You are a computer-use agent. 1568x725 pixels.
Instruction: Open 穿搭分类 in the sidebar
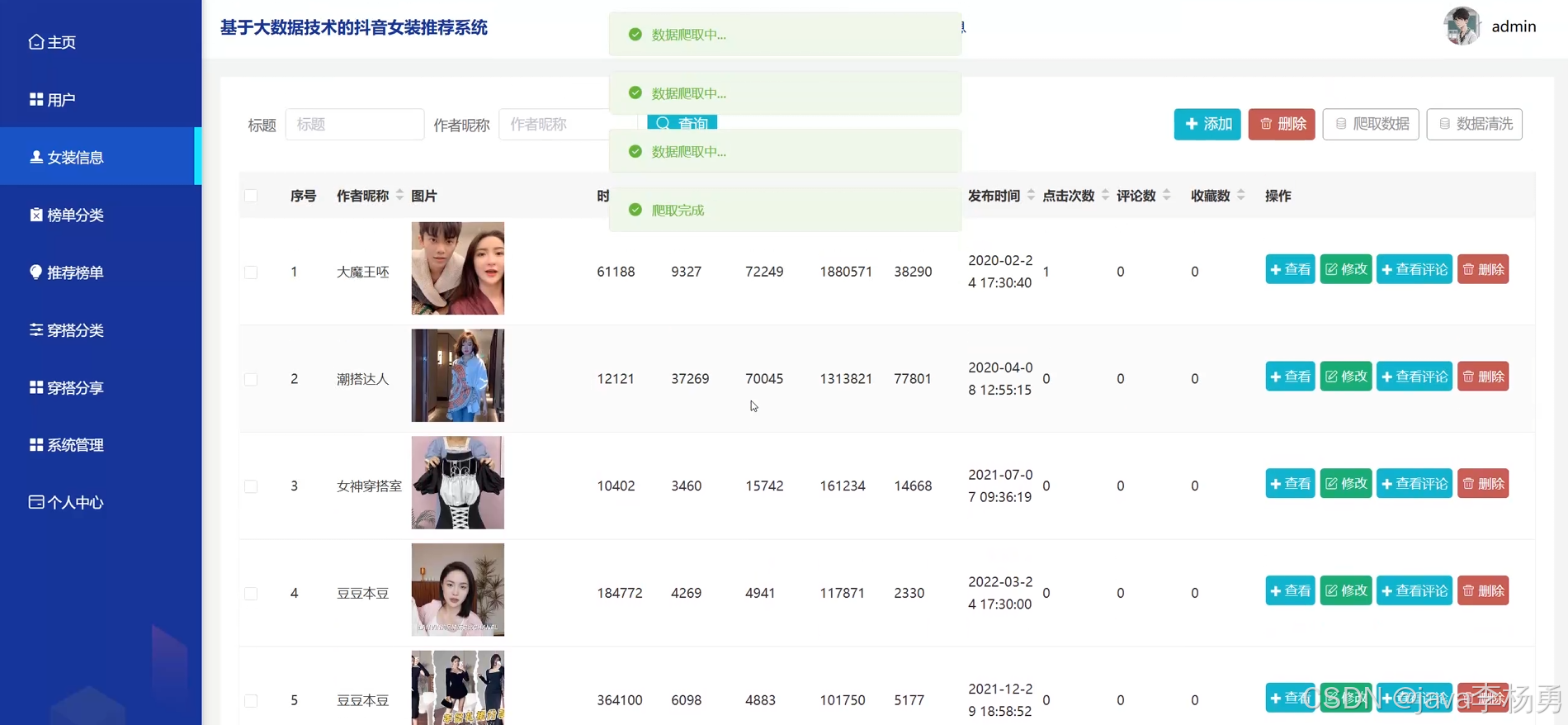pos(101,330)
